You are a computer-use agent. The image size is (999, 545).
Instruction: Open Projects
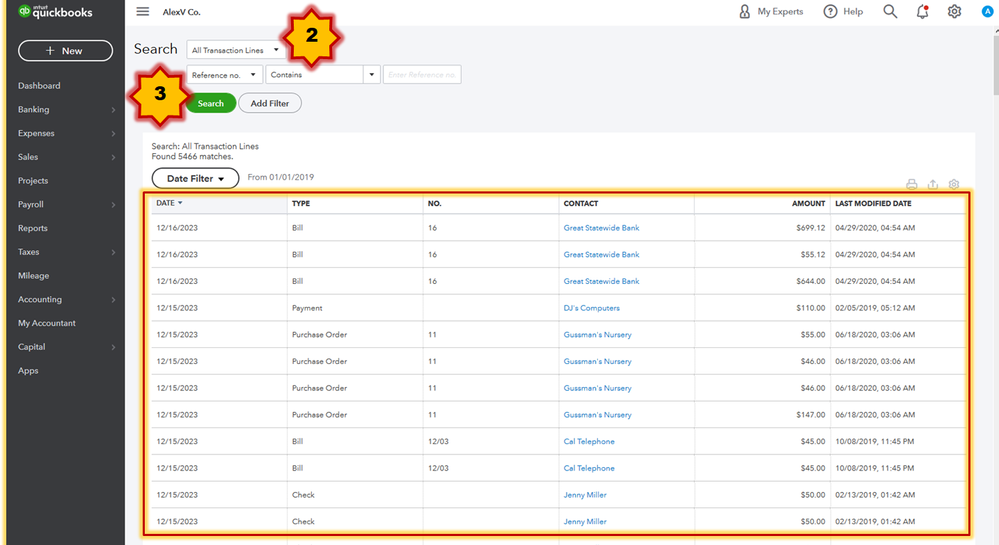coord(33,180)
